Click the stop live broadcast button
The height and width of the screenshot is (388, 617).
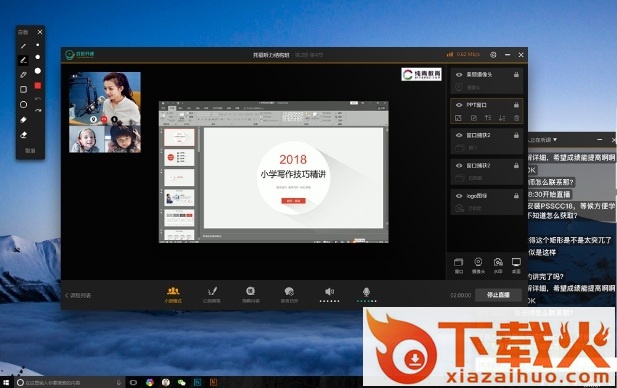[498, 295]
